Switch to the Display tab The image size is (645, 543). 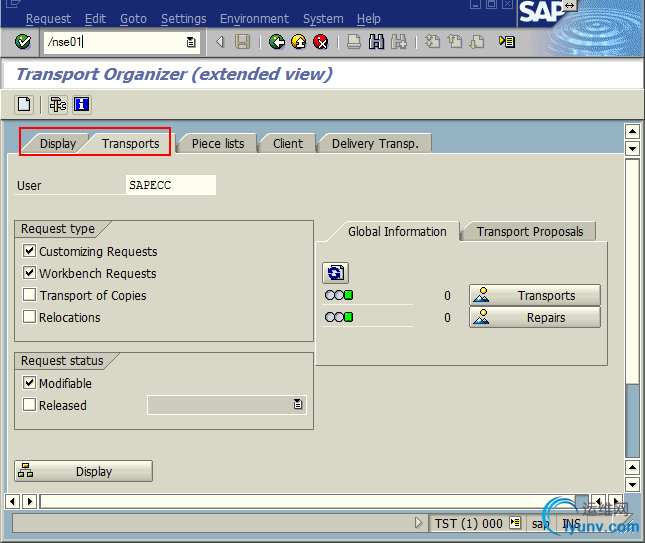point(58,144)
